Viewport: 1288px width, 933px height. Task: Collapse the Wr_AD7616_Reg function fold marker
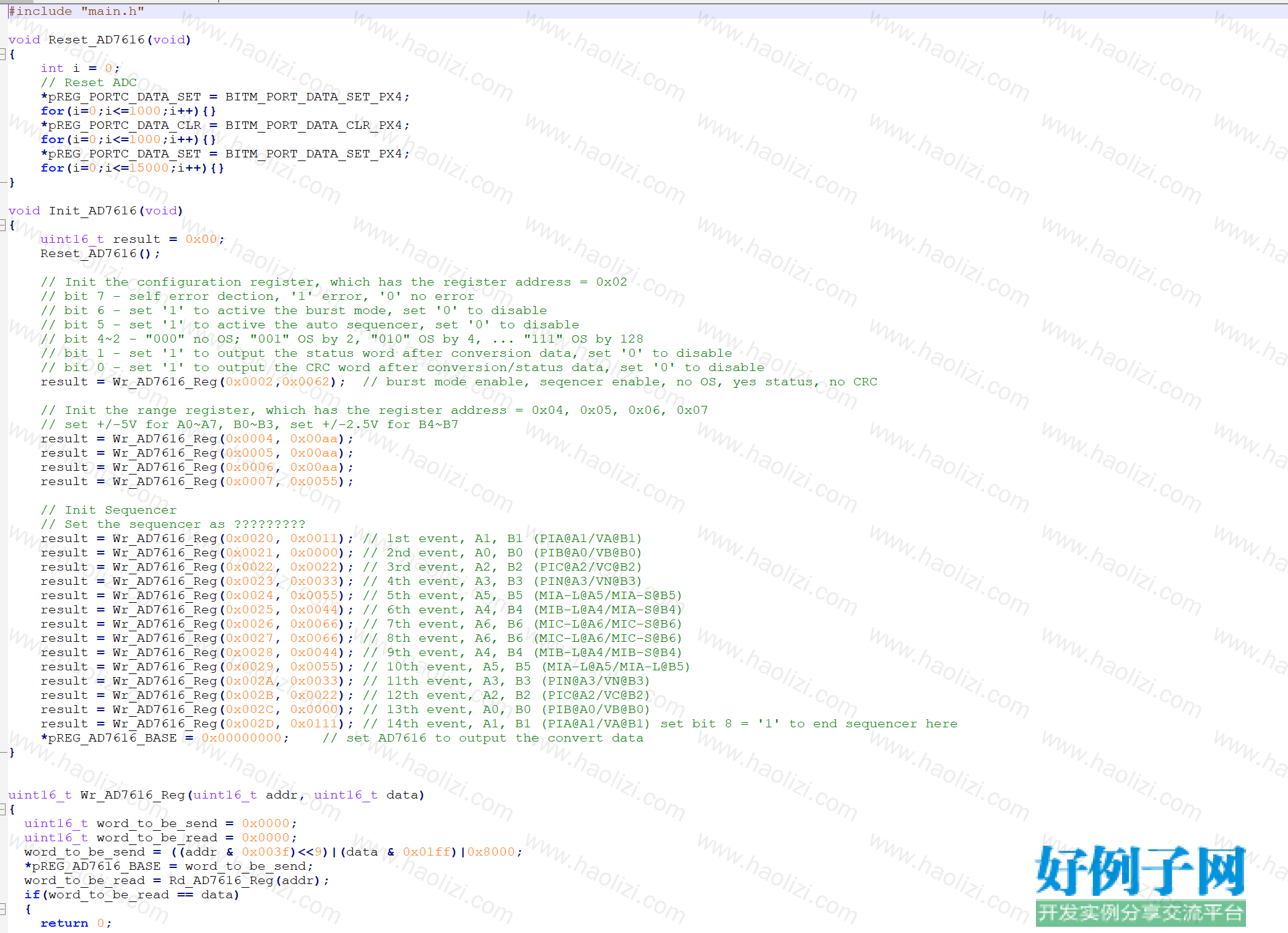(3, 810)
